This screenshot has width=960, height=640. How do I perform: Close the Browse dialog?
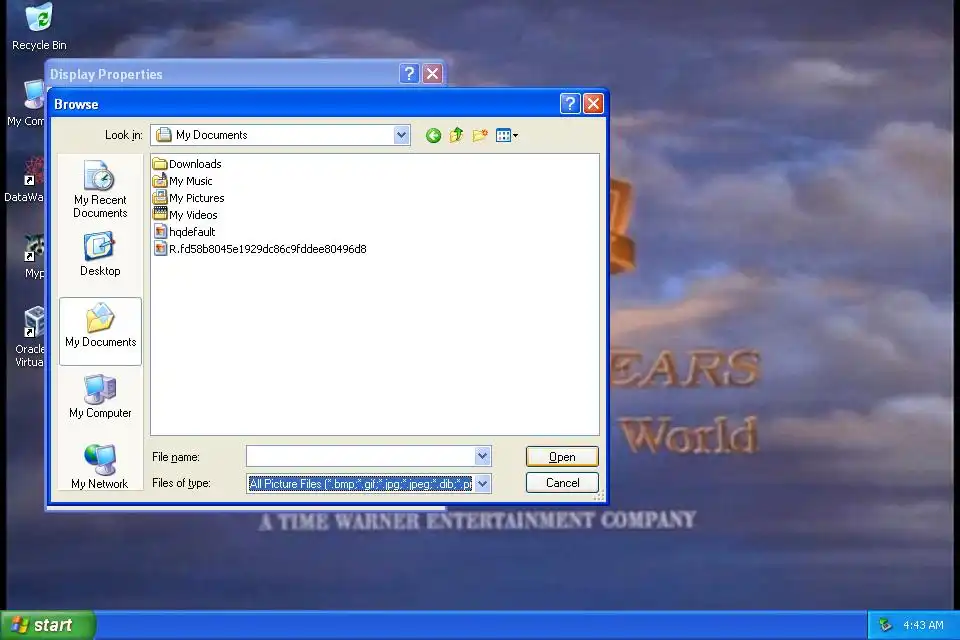[x=593, y=104]
